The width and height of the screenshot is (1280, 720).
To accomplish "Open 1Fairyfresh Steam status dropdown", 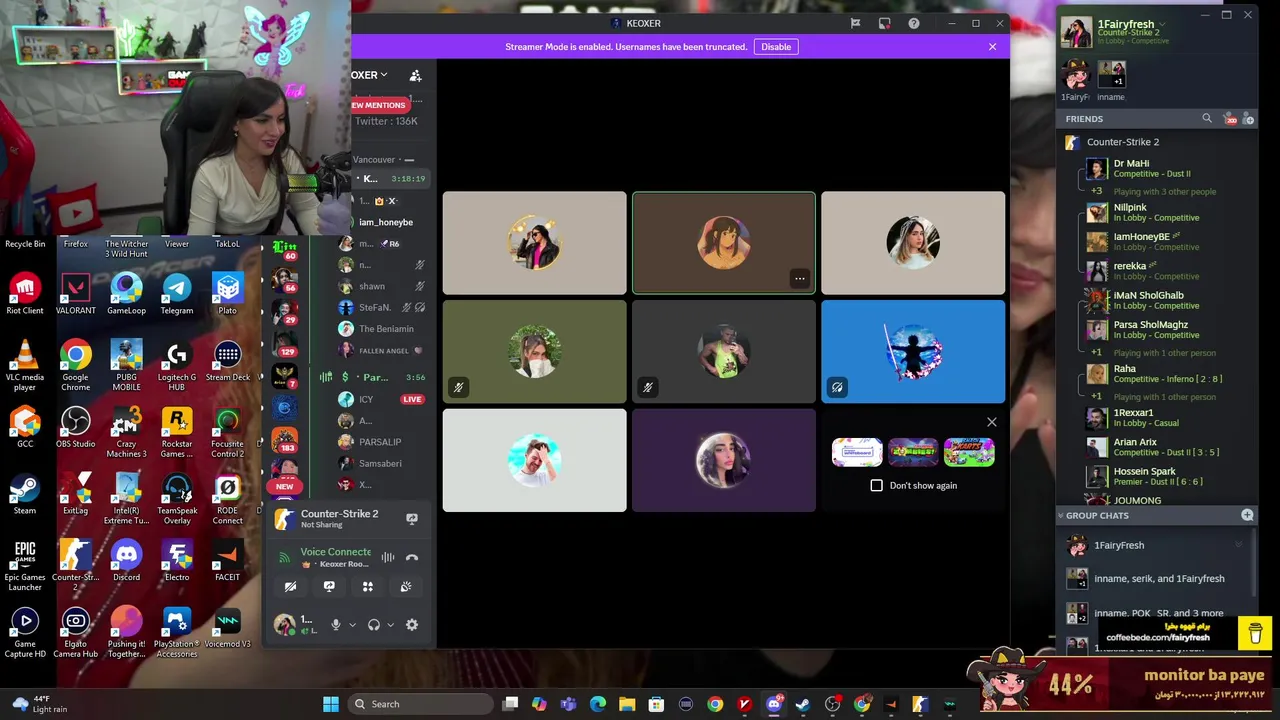I will point(1162,24).
